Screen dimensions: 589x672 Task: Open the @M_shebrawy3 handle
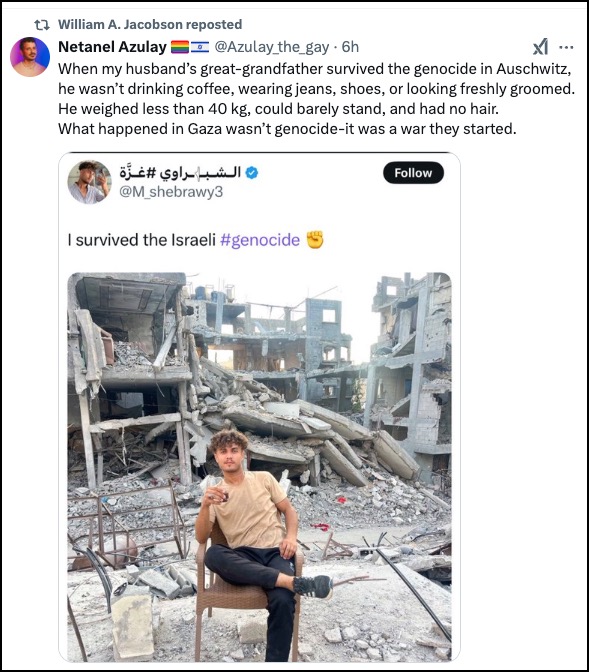(x=171, y=192)
